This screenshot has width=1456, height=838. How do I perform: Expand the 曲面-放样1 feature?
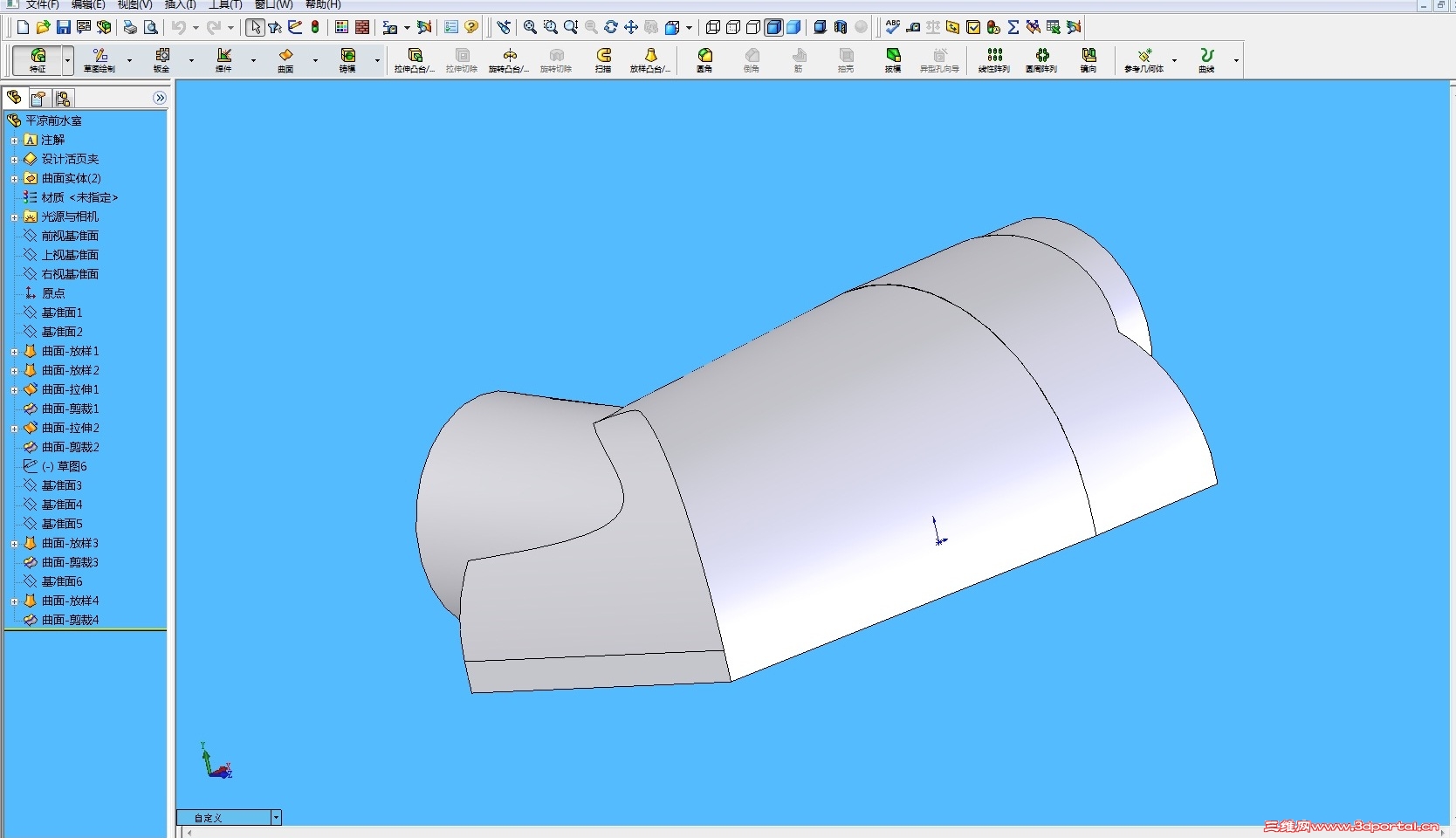click(x=14, y=352)
